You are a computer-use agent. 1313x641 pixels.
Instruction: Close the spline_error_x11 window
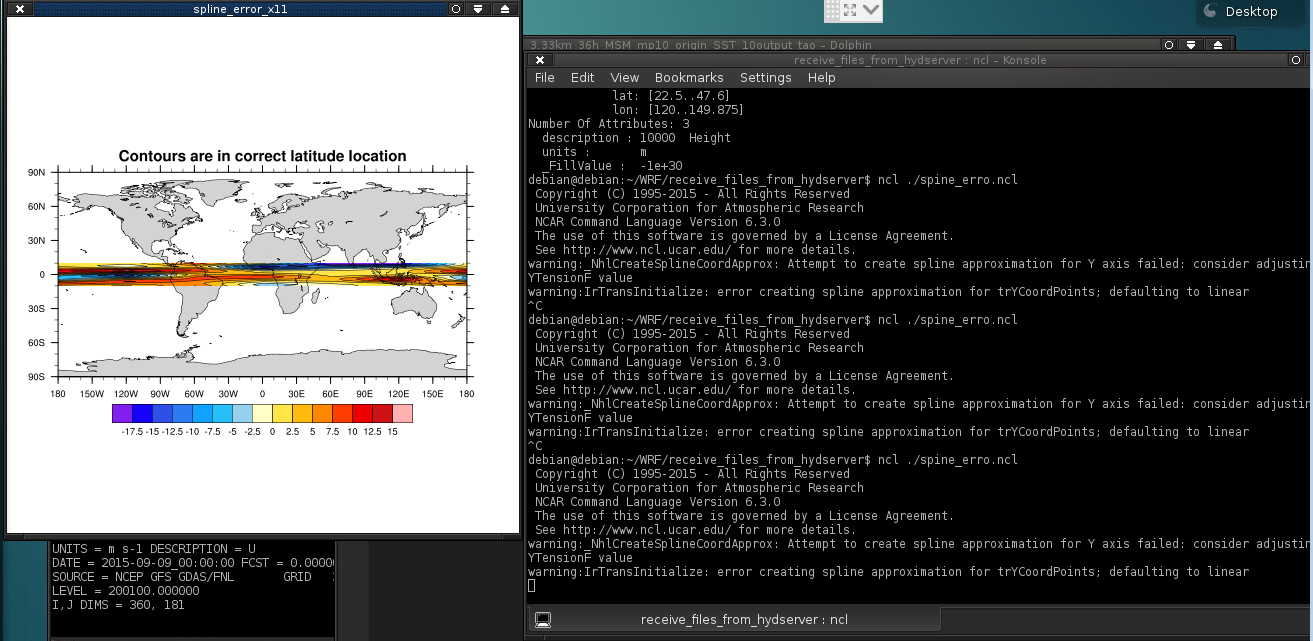18,8
